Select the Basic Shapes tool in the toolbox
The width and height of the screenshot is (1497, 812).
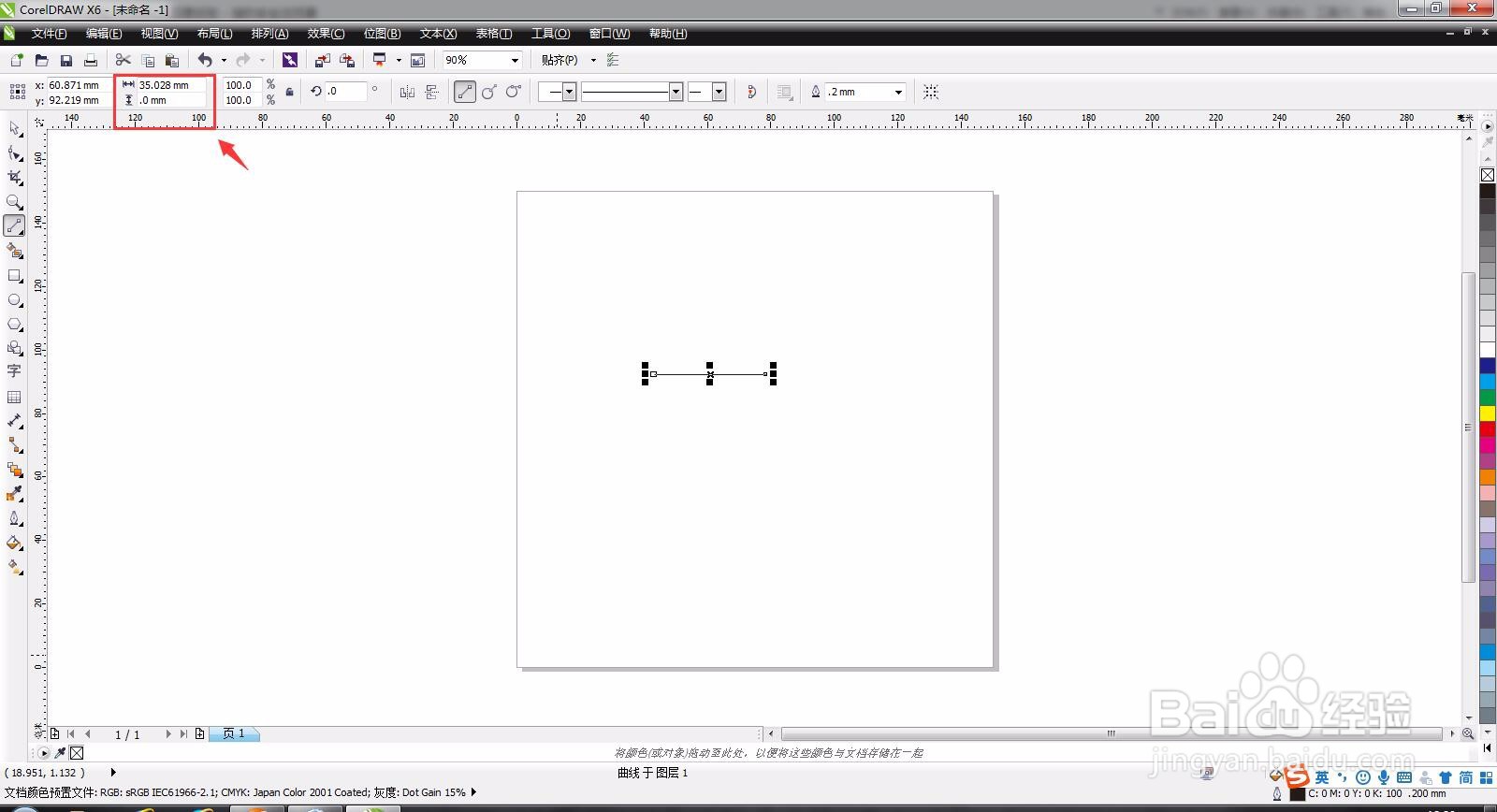point(14,347)
